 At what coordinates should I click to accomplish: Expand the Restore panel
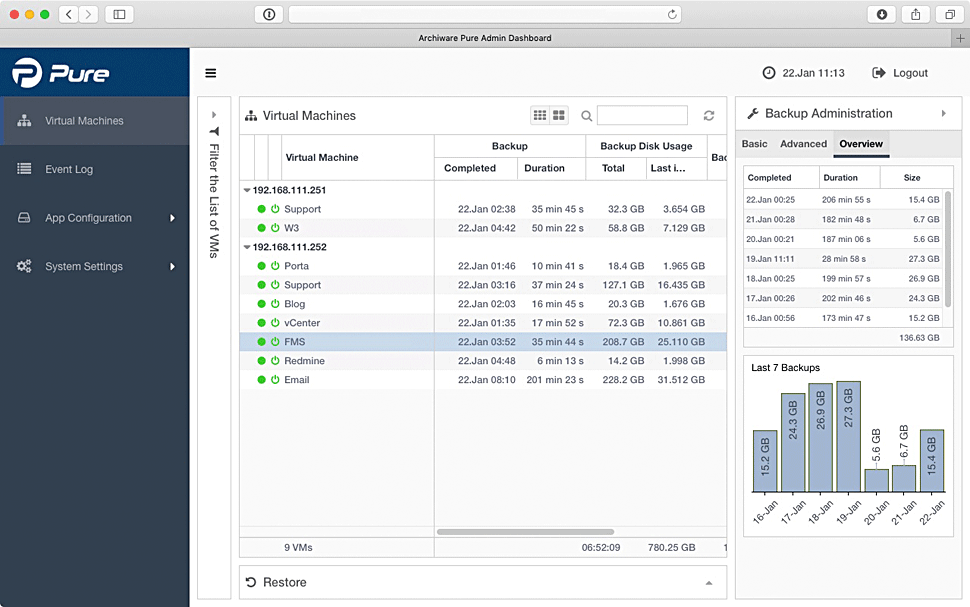pyautogui.click(x=709, y=583)
